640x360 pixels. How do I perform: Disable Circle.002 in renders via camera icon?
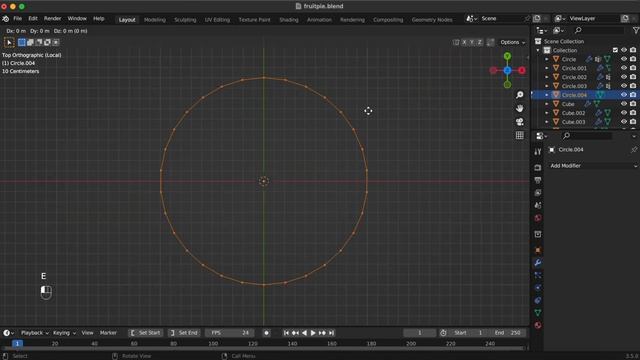tap(633, 77)
